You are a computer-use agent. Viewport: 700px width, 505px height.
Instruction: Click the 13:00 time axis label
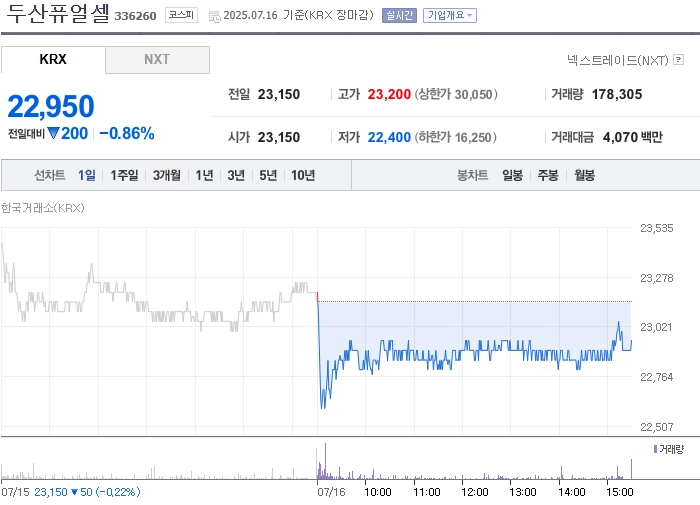pyautogui.click(x=523, y=492)
